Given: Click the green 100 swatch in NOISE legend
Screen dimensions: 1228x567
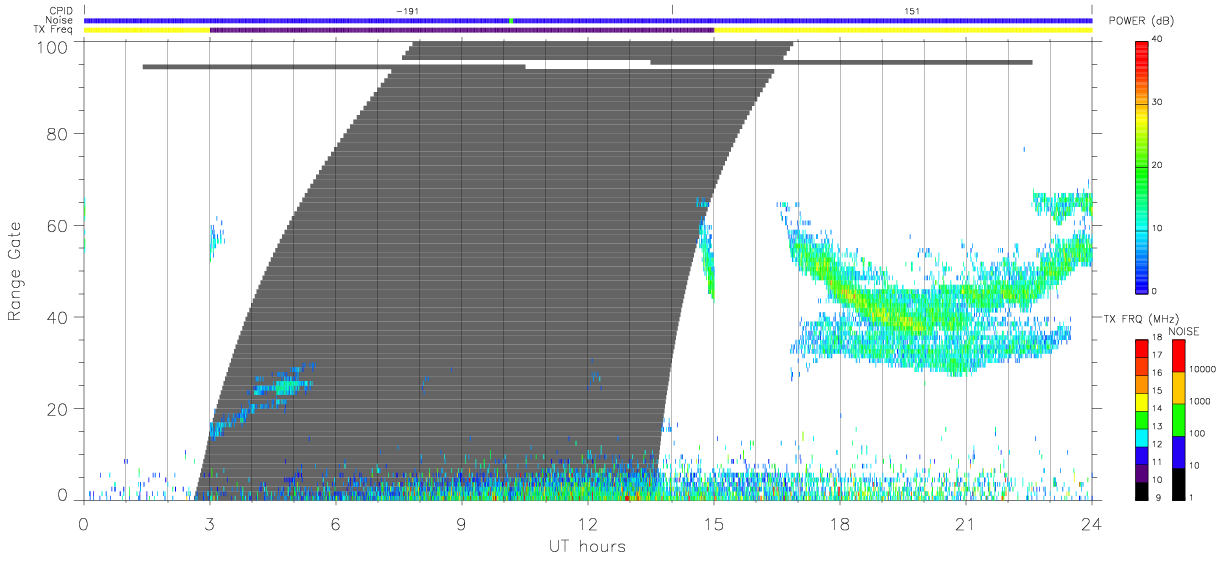Looking at the screenshot, I should coord(1180,419).
